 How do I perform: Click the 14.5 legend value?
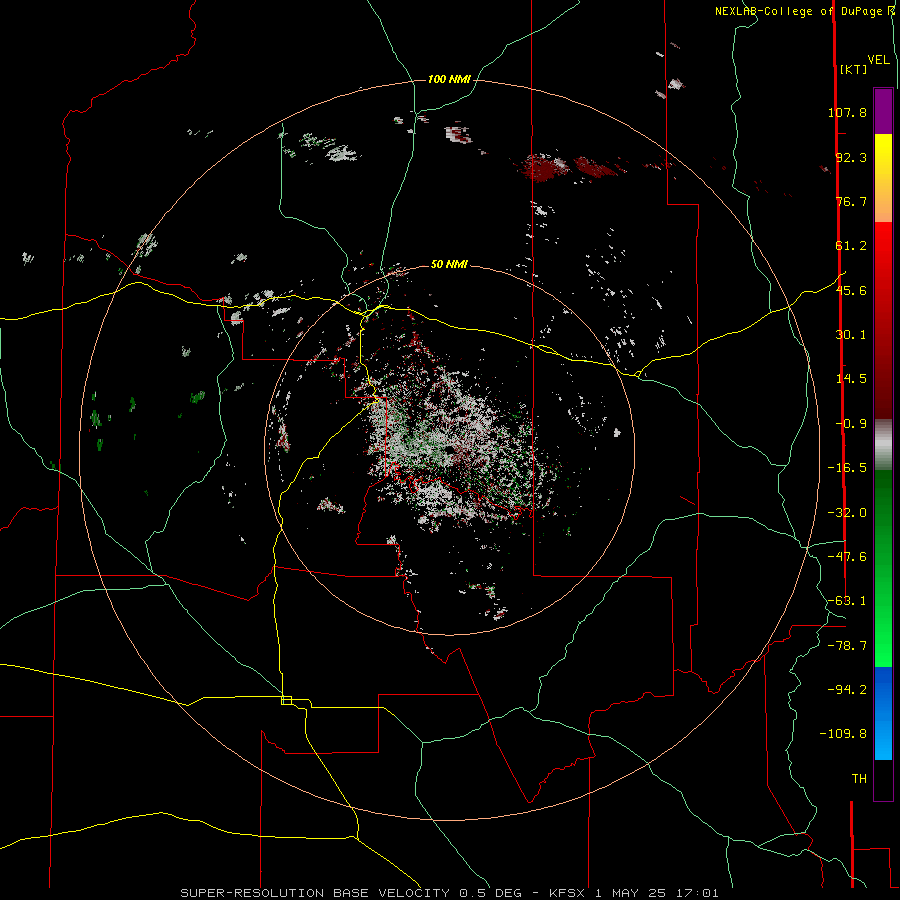(x=851, y=379)
